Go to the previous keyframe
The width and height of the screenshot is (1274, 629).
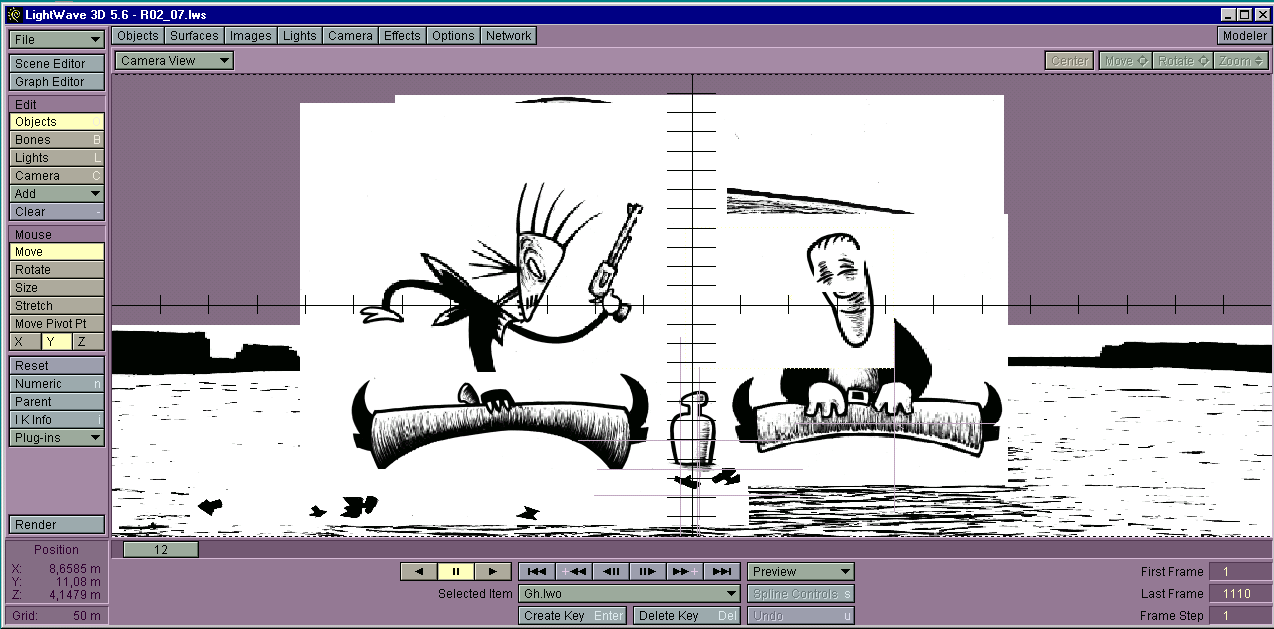click(x=573, y=571)
